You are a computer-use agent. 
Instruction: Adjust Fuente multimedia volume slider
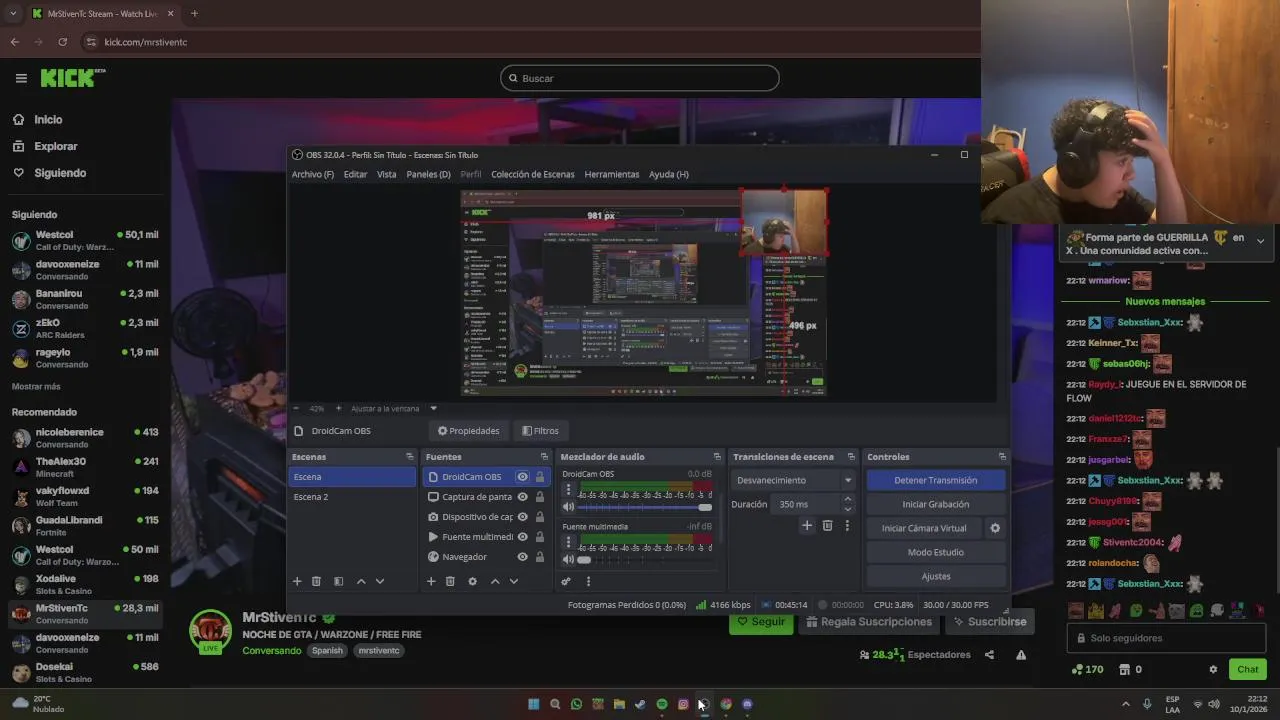(646, 559)
